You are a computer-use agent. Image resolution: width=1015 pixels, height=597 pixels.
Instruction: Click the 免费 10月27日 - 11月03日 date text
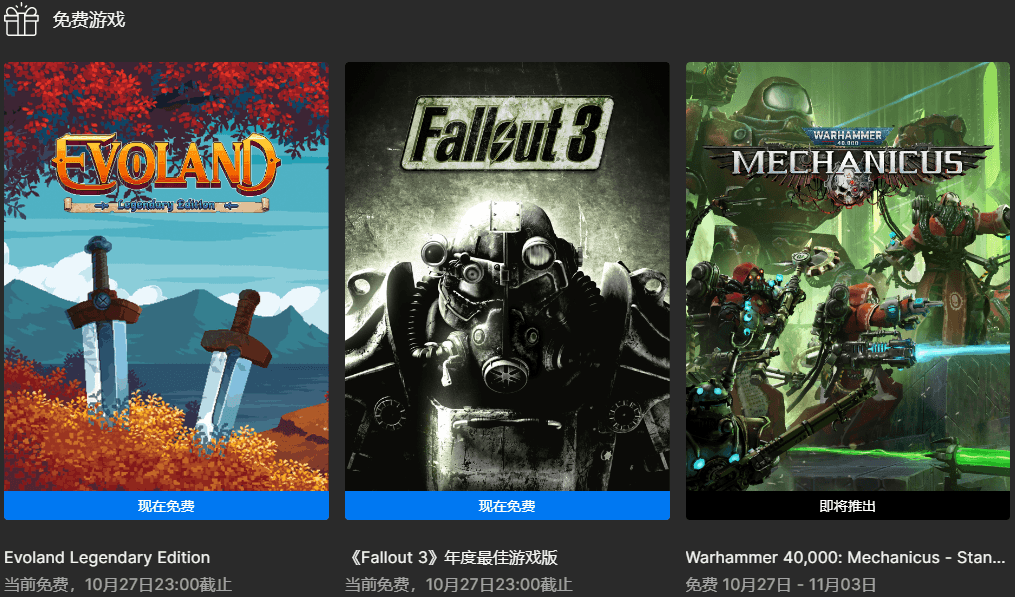tap(781, 585)
